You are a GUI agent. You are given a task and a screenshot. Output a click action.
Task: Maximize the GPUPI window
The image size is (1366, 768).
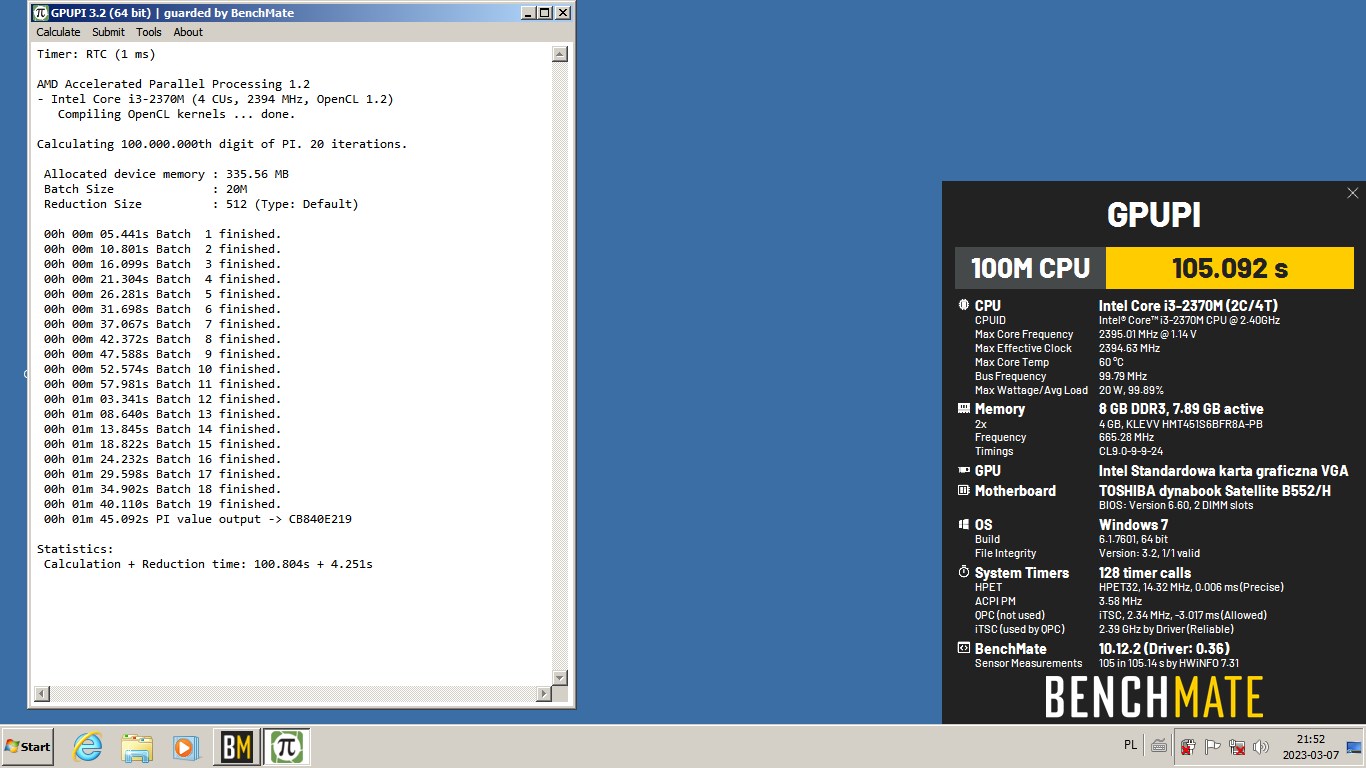(x=544, y=13)
